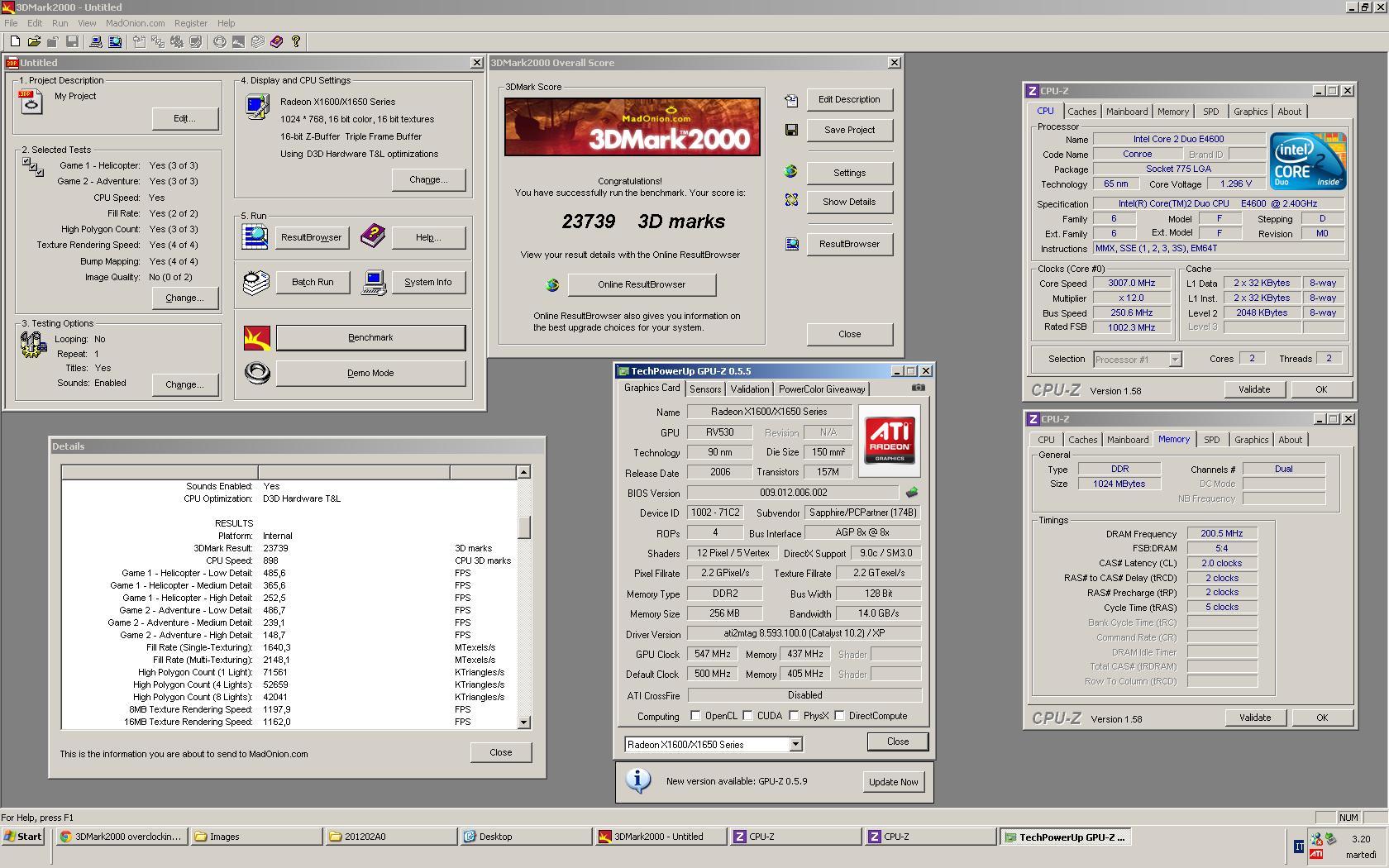The height and width of the screenshot is (868, 1389).
Task: Click the globe icon beside Online ResultBrowser
Action: [x=552, y=284]
